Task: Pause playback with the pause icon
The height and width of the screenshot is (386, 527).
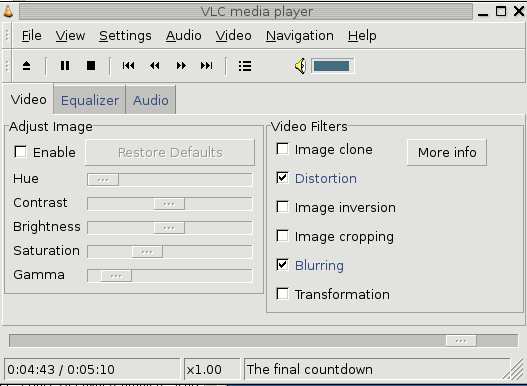Action: tap(65, 66)
